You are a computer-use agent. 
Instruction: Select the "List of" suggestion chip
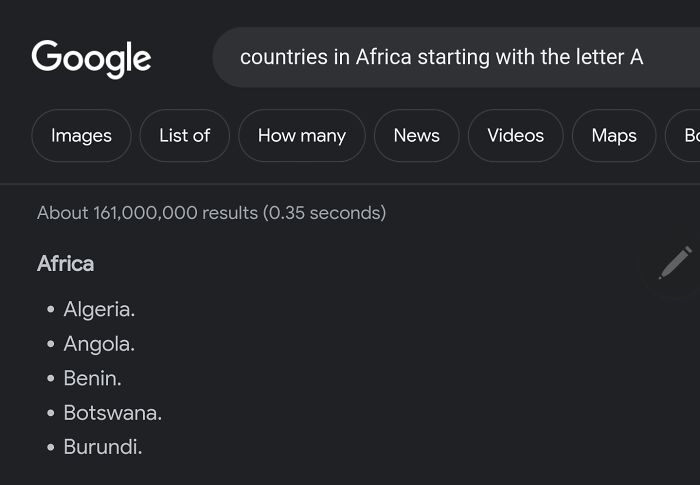coord(184,136)
